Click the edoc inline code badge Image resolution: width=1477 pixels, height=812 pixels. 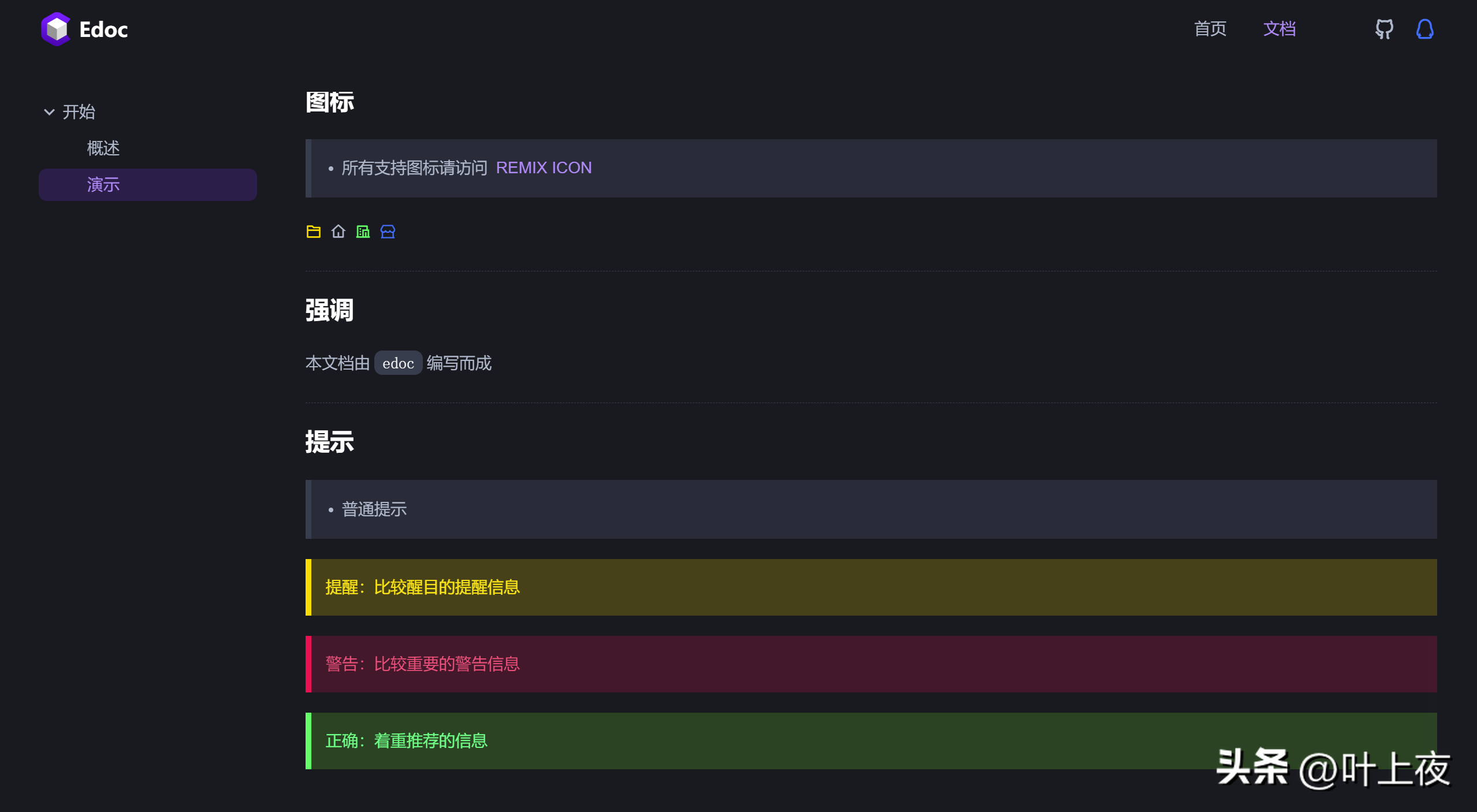(x=397, y=363)
